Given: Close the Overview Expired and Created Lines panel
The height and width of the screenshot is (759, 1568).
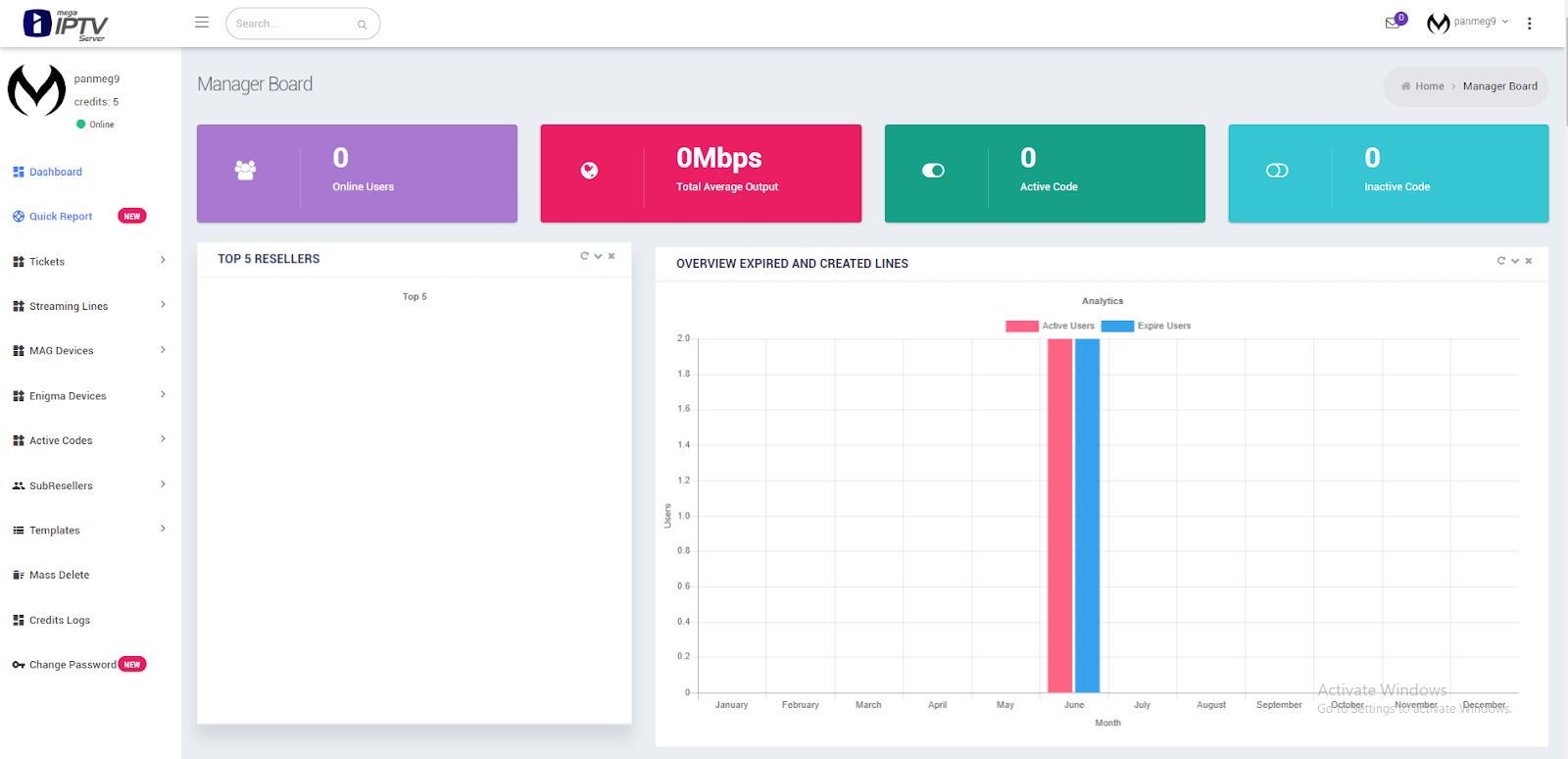Looking at the screenshot, I should [1529, 261].
